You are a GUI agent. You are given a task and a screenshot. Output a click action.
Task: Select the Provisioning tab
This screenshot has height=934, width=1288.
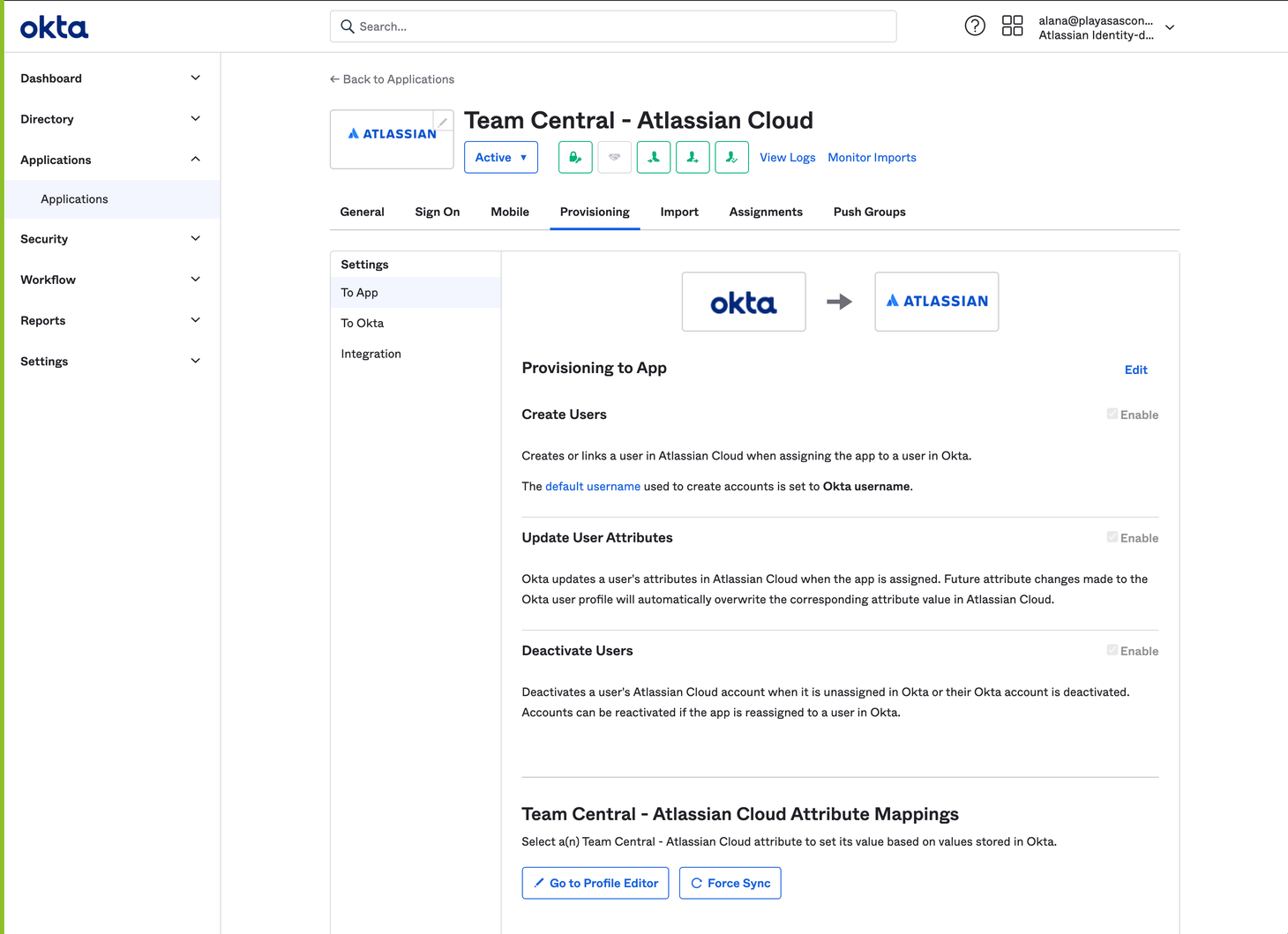tap(595, 212)
